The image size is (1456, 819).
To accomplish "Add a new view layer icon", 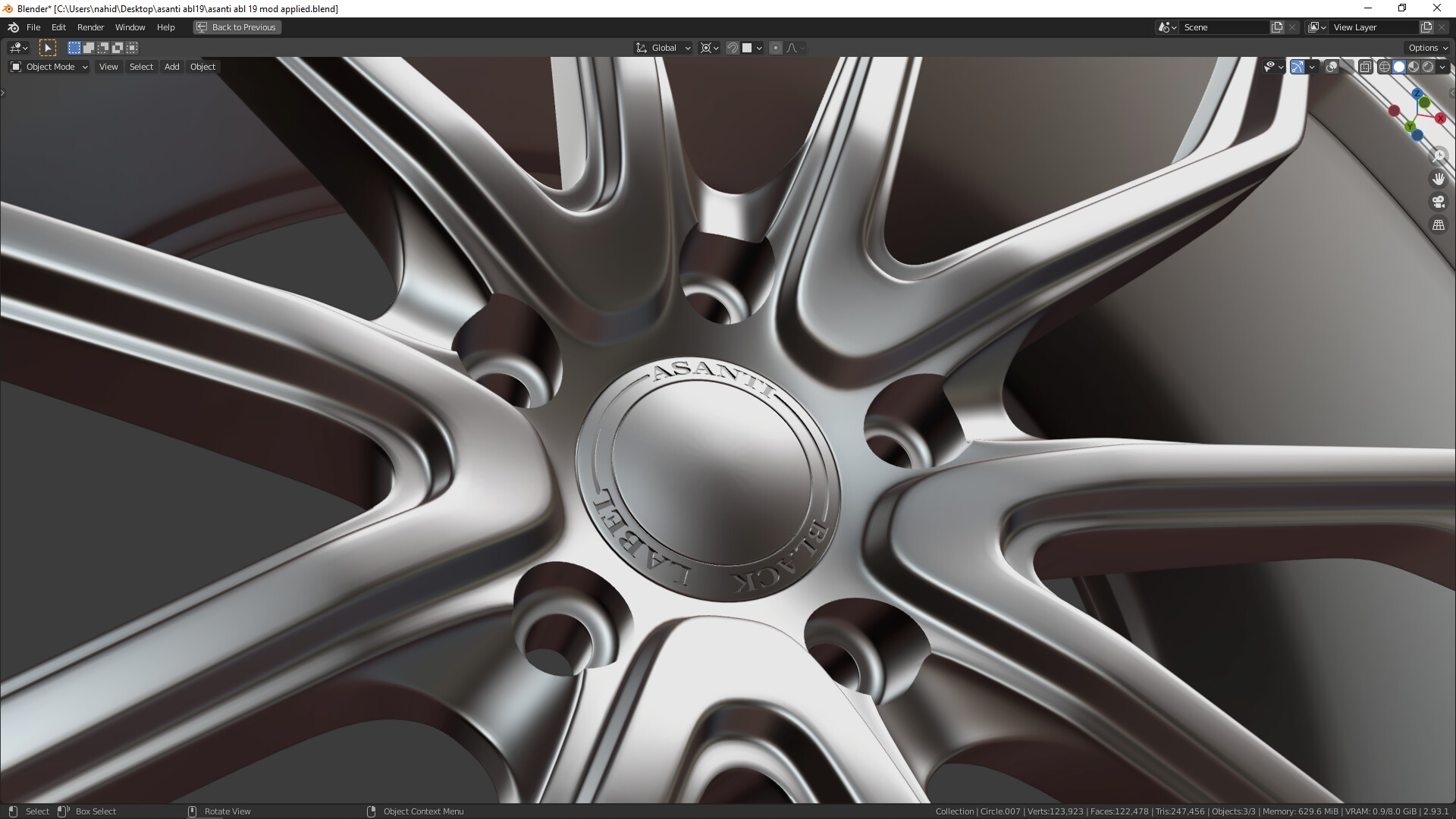I will tap(1427, 27).
